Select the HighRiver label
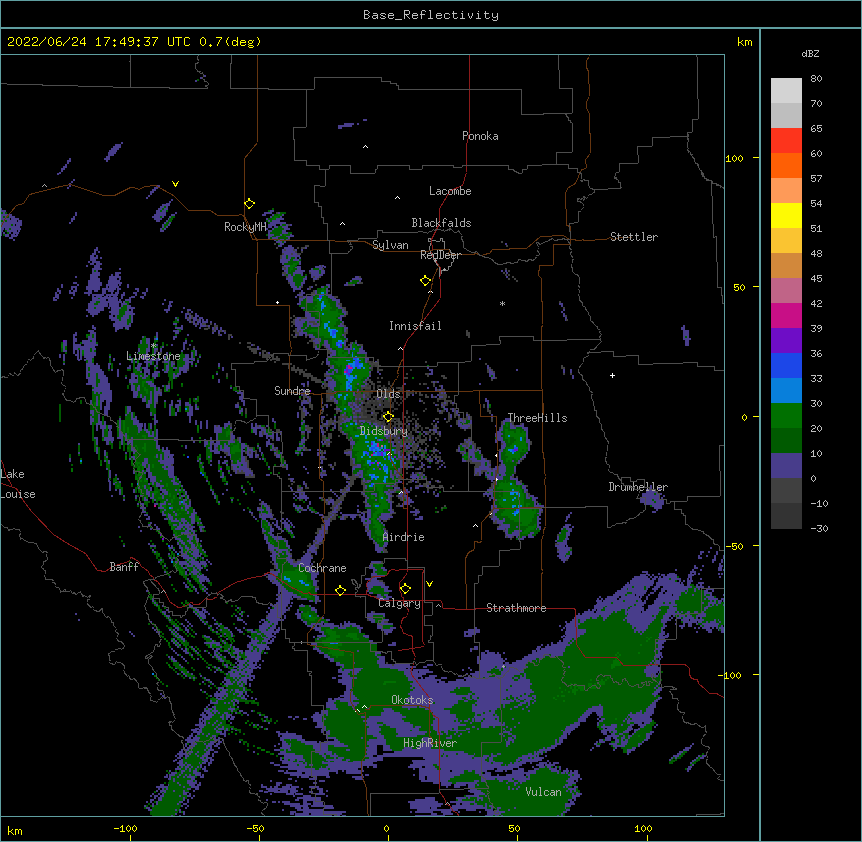This screenshot has height=842, width=862. coord(430,743)
